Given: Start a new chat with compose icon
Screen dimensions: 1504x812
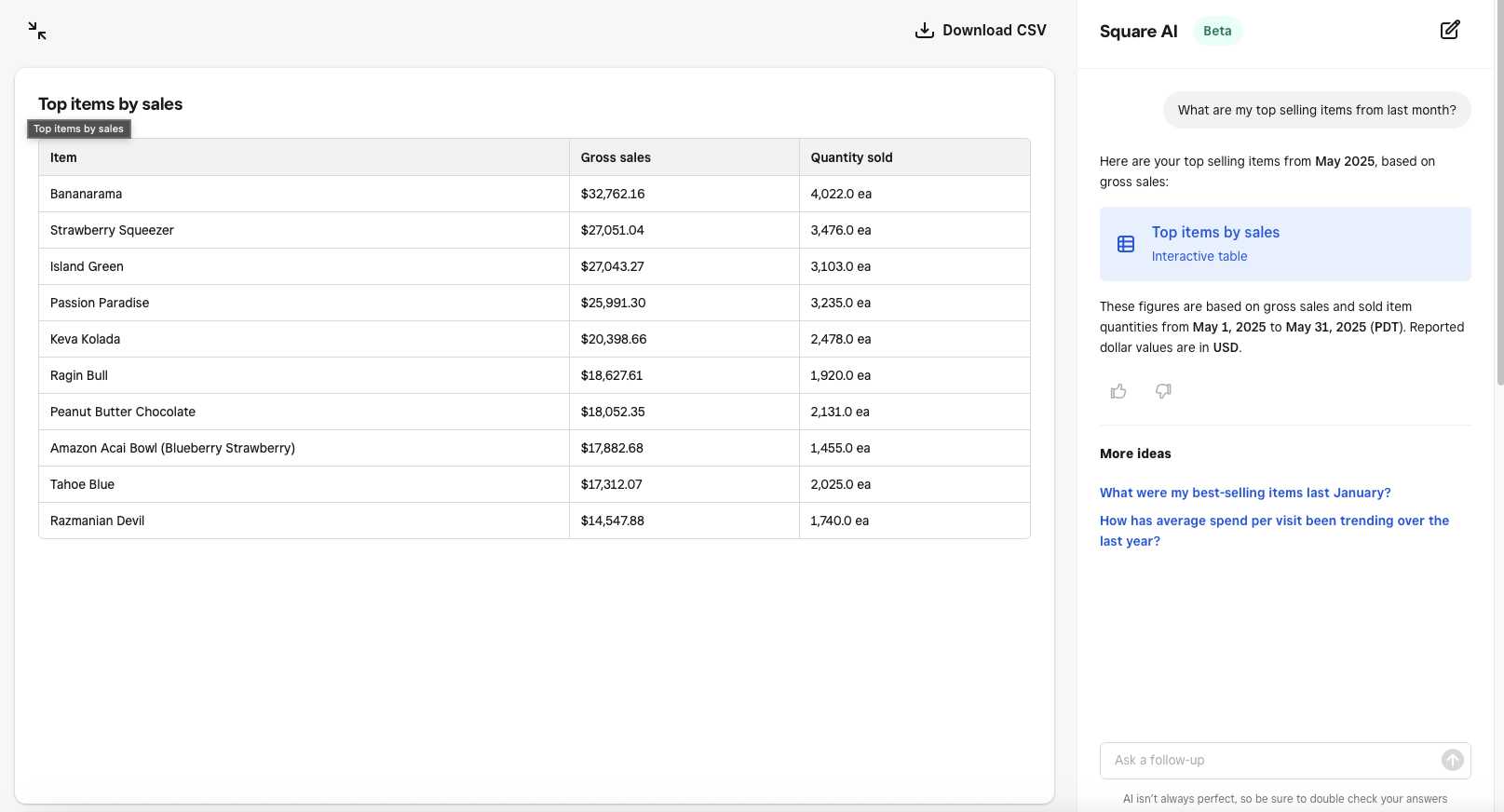Looking at the screenshot, I should tap(1449, 30).
